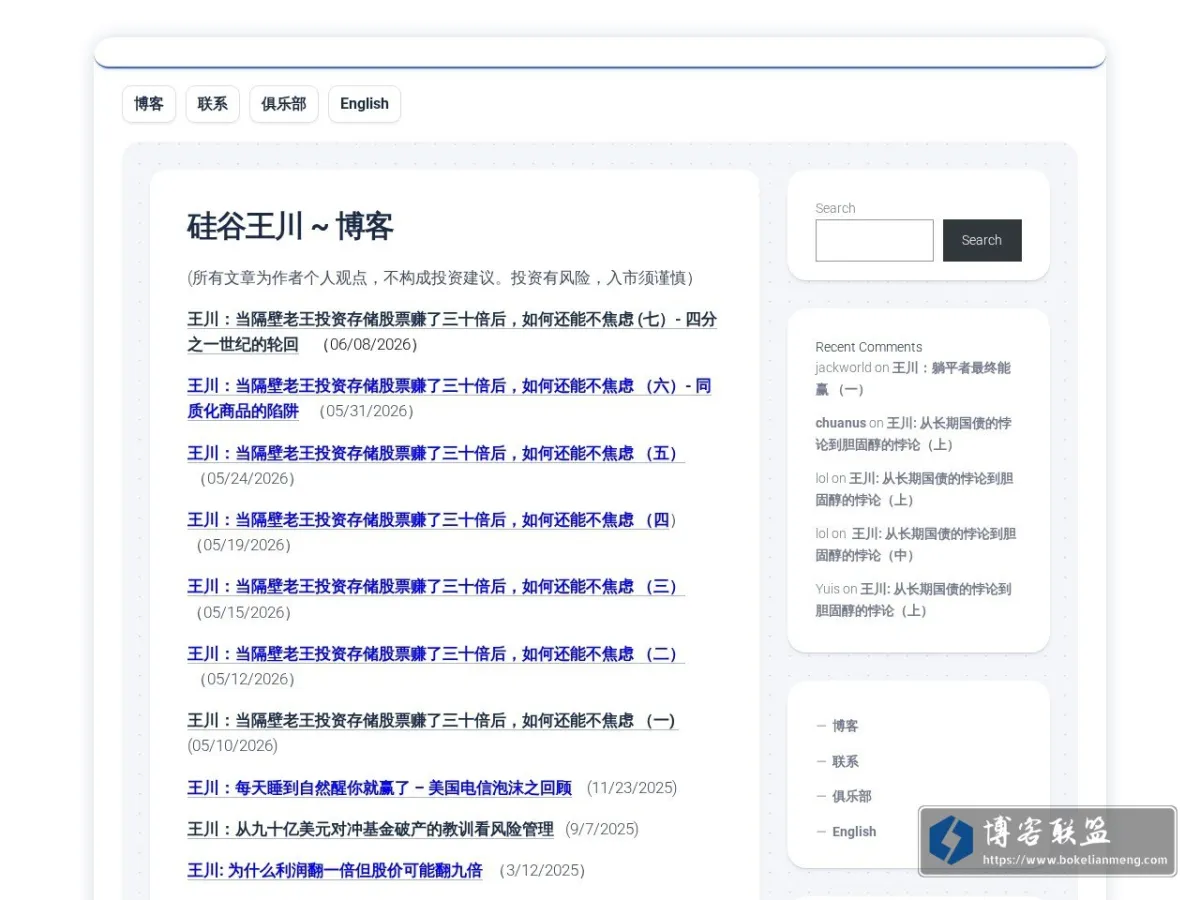Focus the Search input field
Screen dimensions: 1200x900
coord(874,240)
